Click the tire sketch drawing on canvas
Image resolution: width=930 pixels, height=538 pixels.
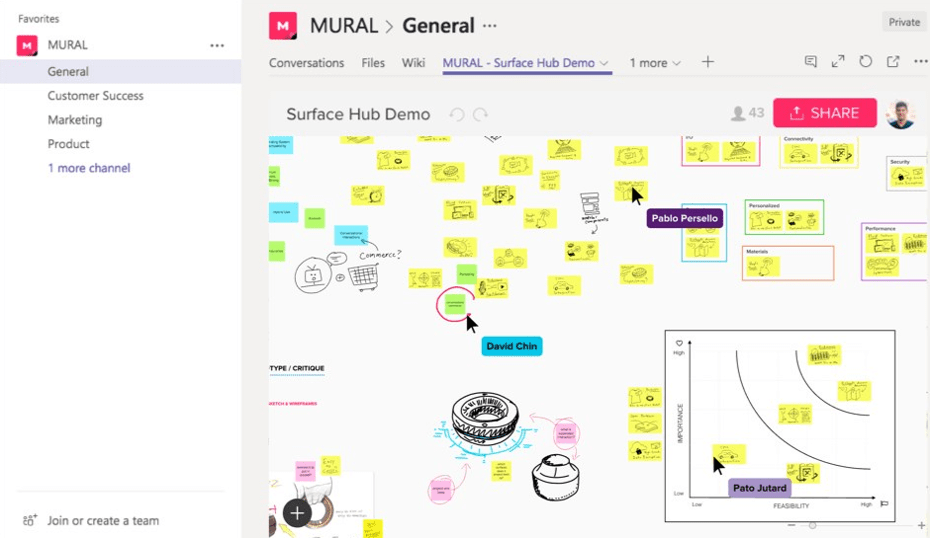click(x=485, y=417)
